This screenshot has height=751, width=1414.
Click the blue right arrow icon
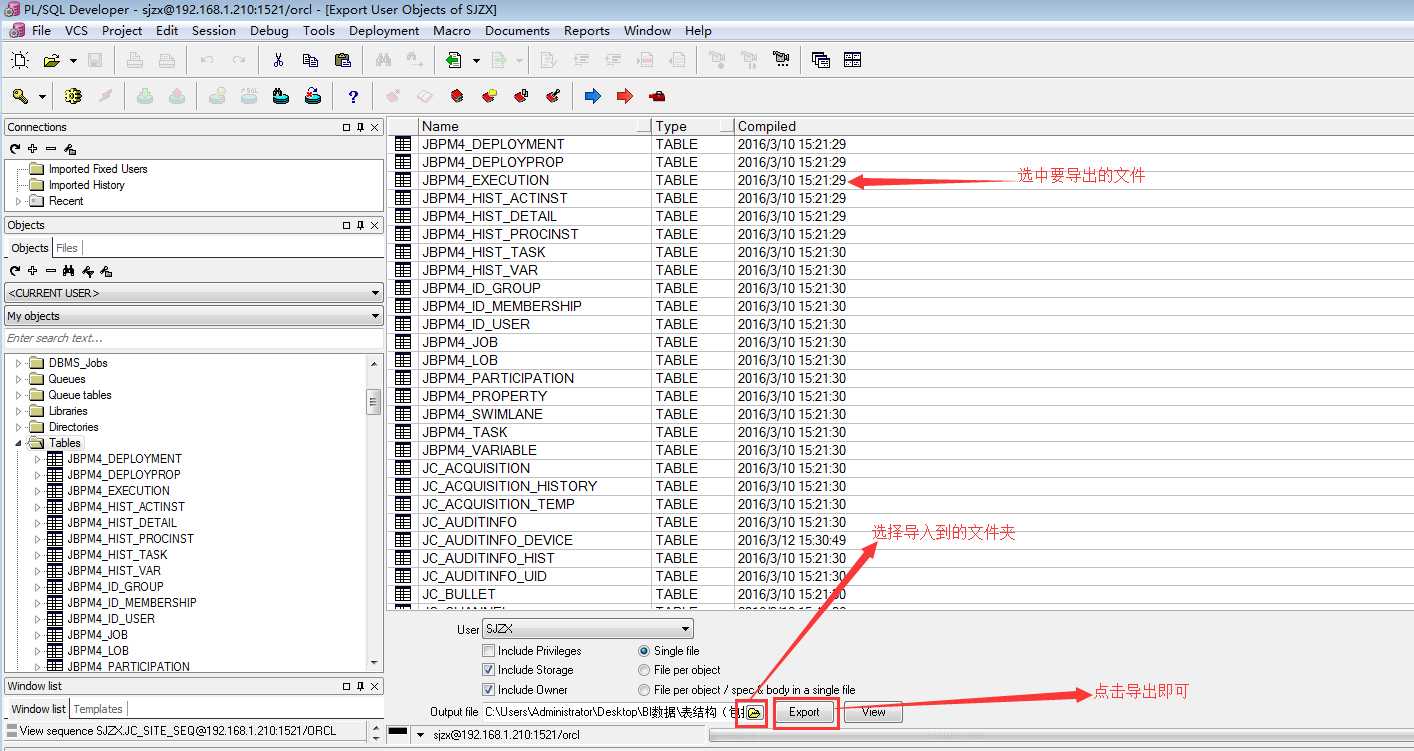[x=593, y=96]
